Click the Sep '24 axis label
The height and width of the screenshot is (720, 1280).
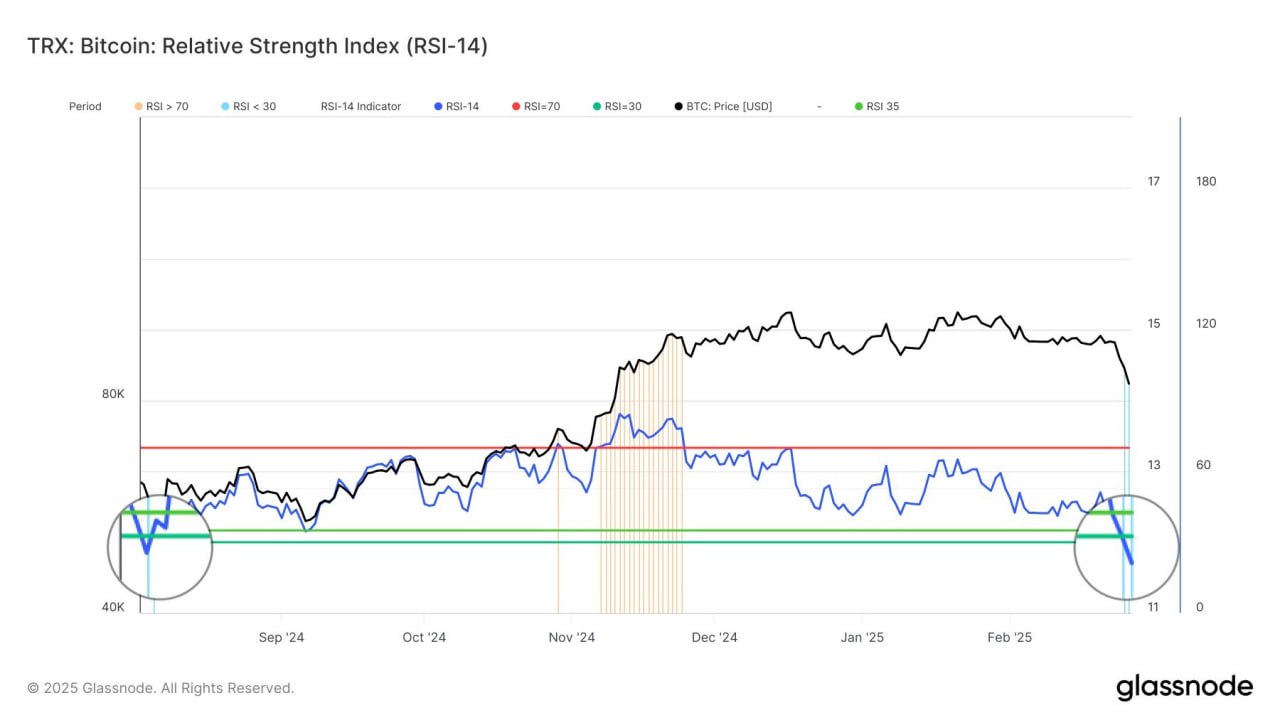click(x=281, y=637)
